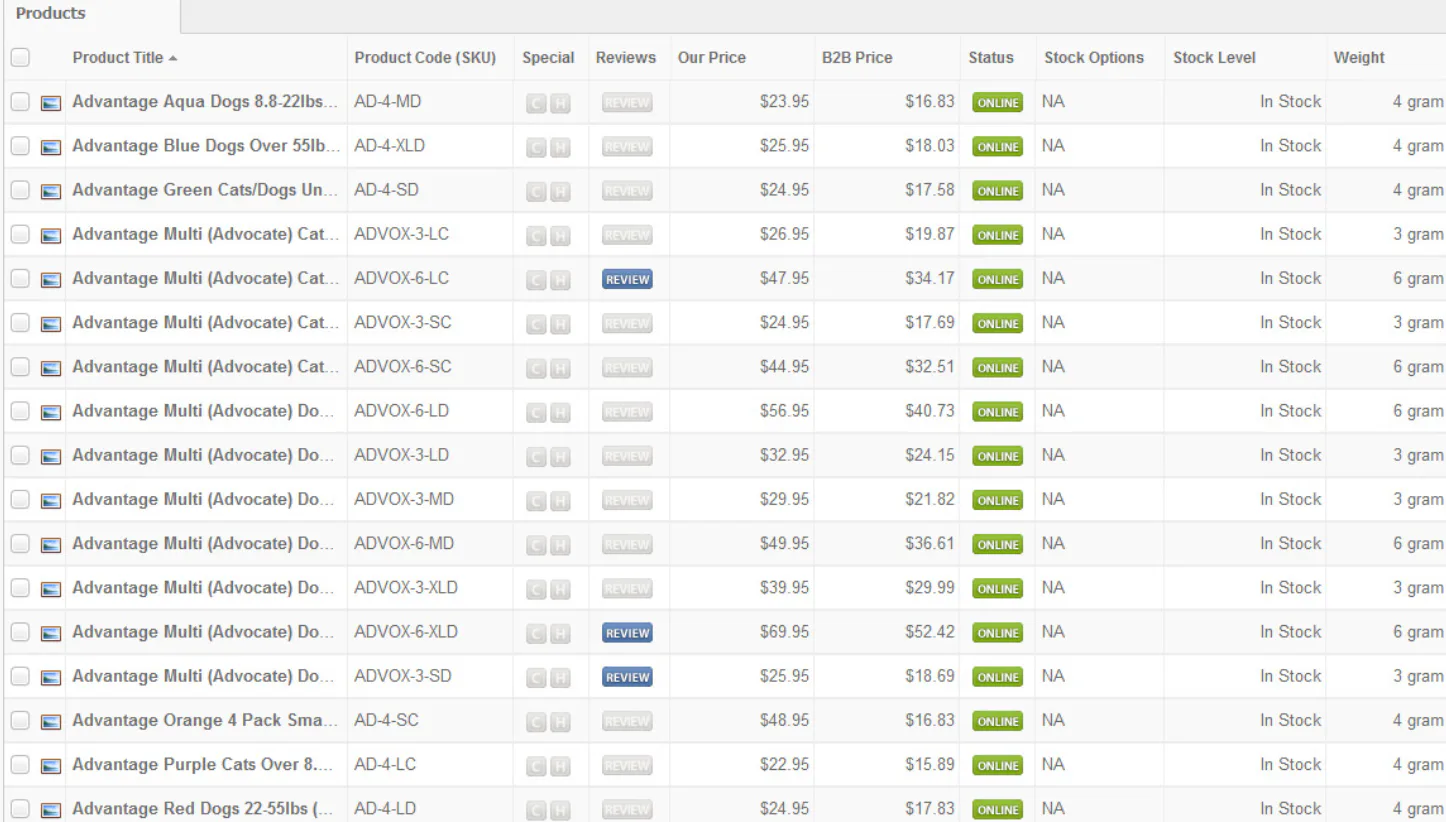This screenshot has height=822, width=1446.
Task: Click the blue REVIEW badge for ADVOX-3-SD
Action: [627, 677]
